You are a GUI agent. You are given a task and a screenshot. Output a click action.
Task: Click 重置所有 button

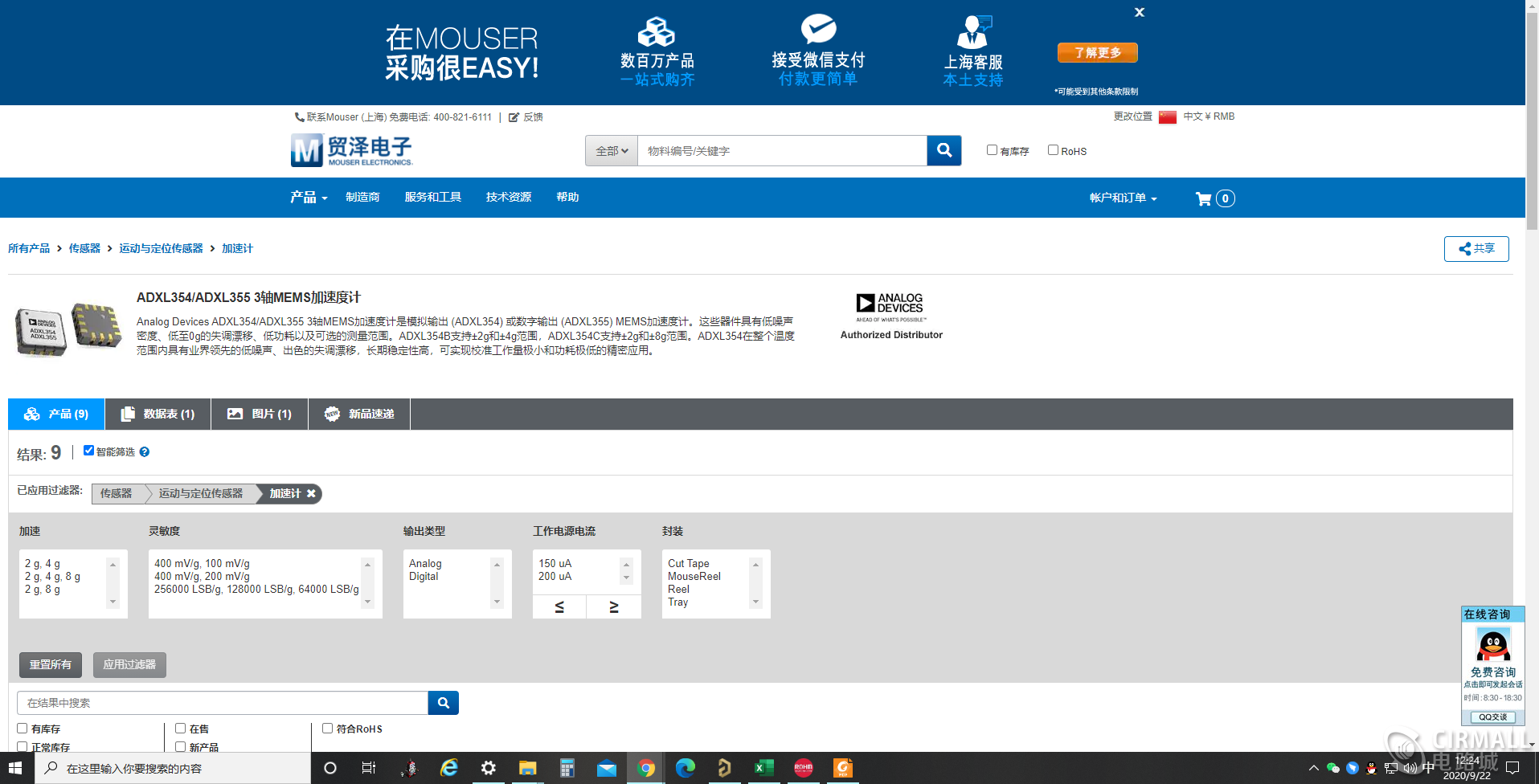[51, 665]
